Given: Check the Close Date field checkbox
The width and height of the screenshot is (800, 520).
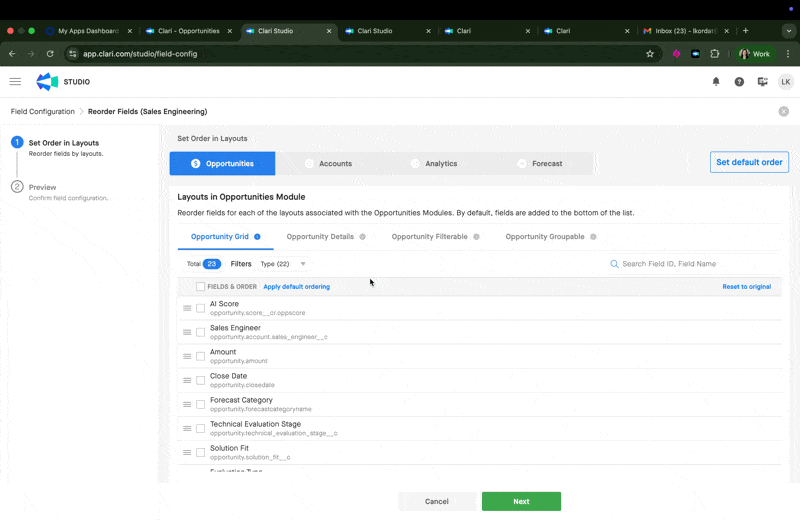Looking at the screenshot, I should pyautogui.click(x=201, y=380).
